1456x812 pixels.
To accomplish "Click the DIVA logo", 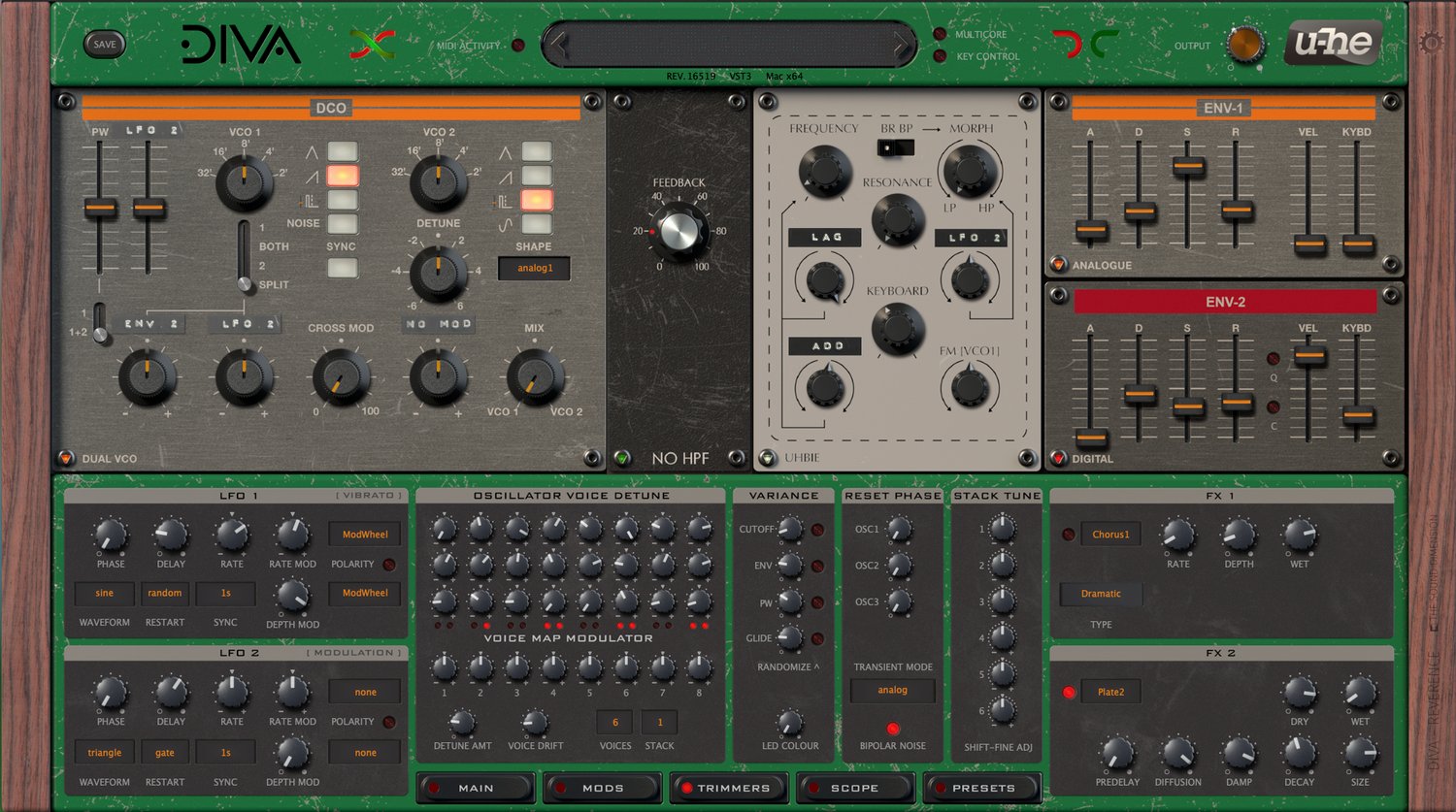I will (241, 45).
